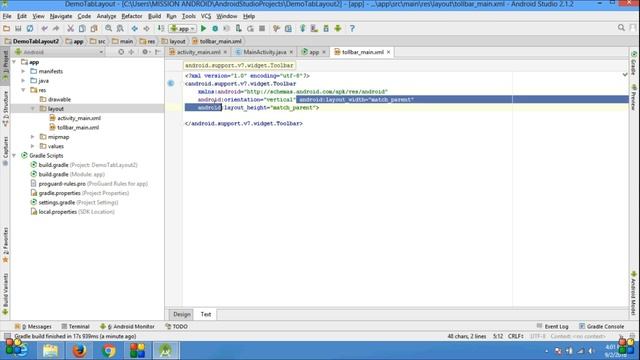Click the Paste icon in toolbar
The height and width of the screenshot is (360, 640).
tap(94, 29)
